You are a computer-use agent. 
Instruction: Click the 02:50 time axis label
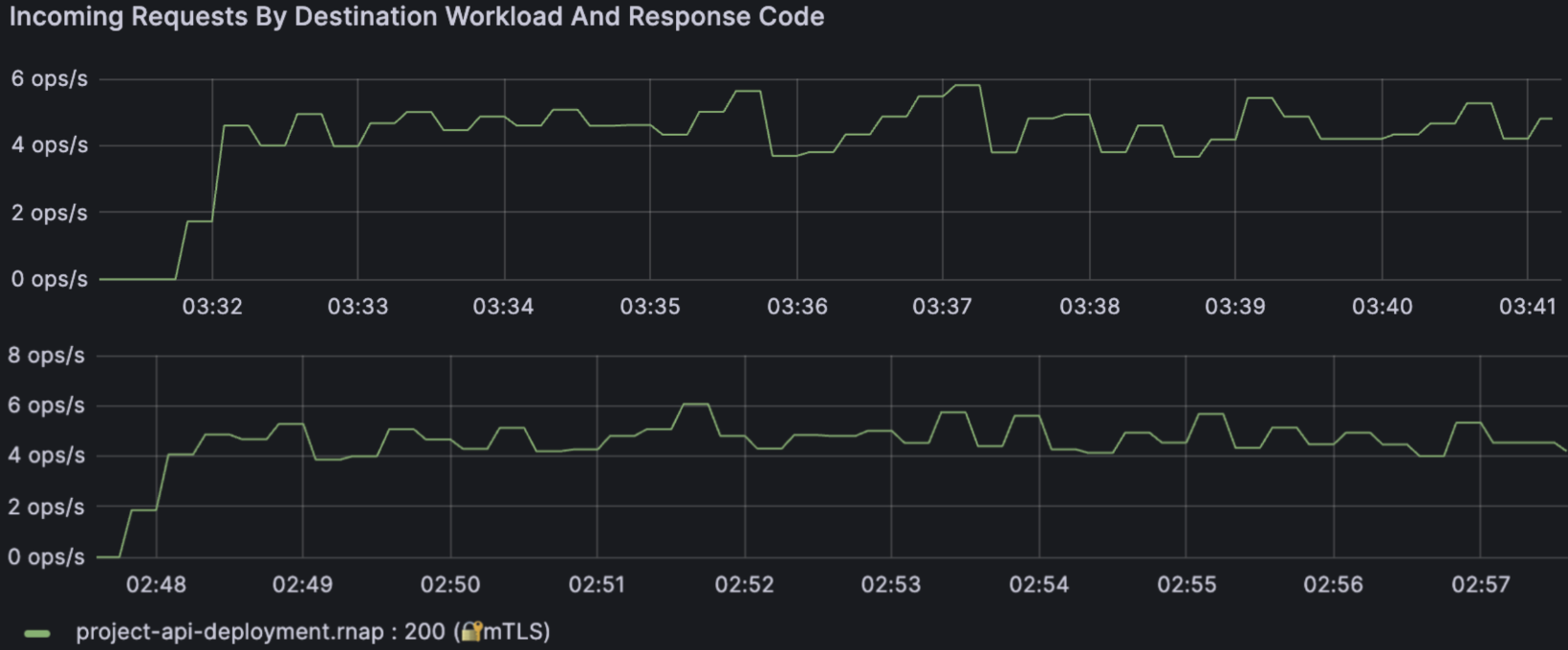pos(450,585)
